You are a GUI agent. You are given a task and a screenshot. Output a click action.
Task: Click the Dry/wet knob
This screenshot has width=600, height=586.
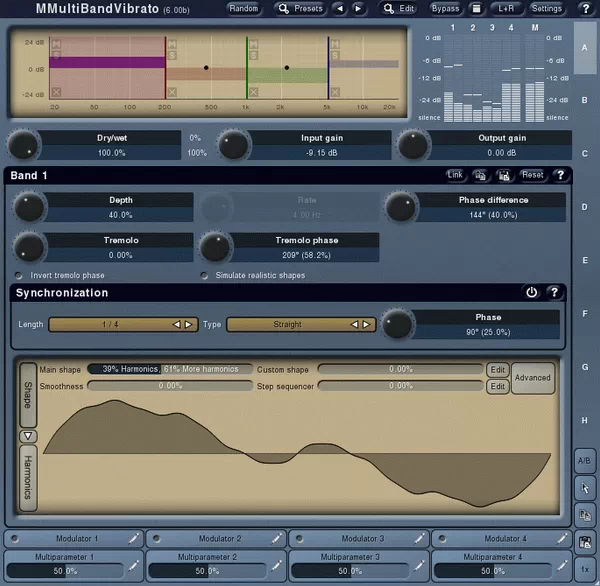23,145
